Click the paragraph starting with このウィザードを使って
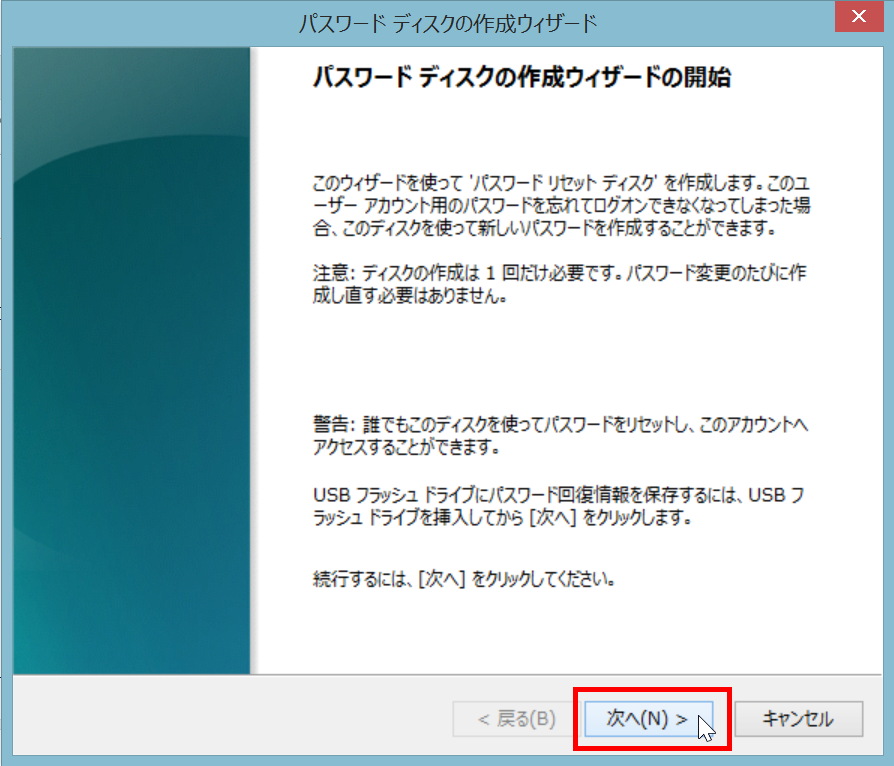 click(562, 205)
